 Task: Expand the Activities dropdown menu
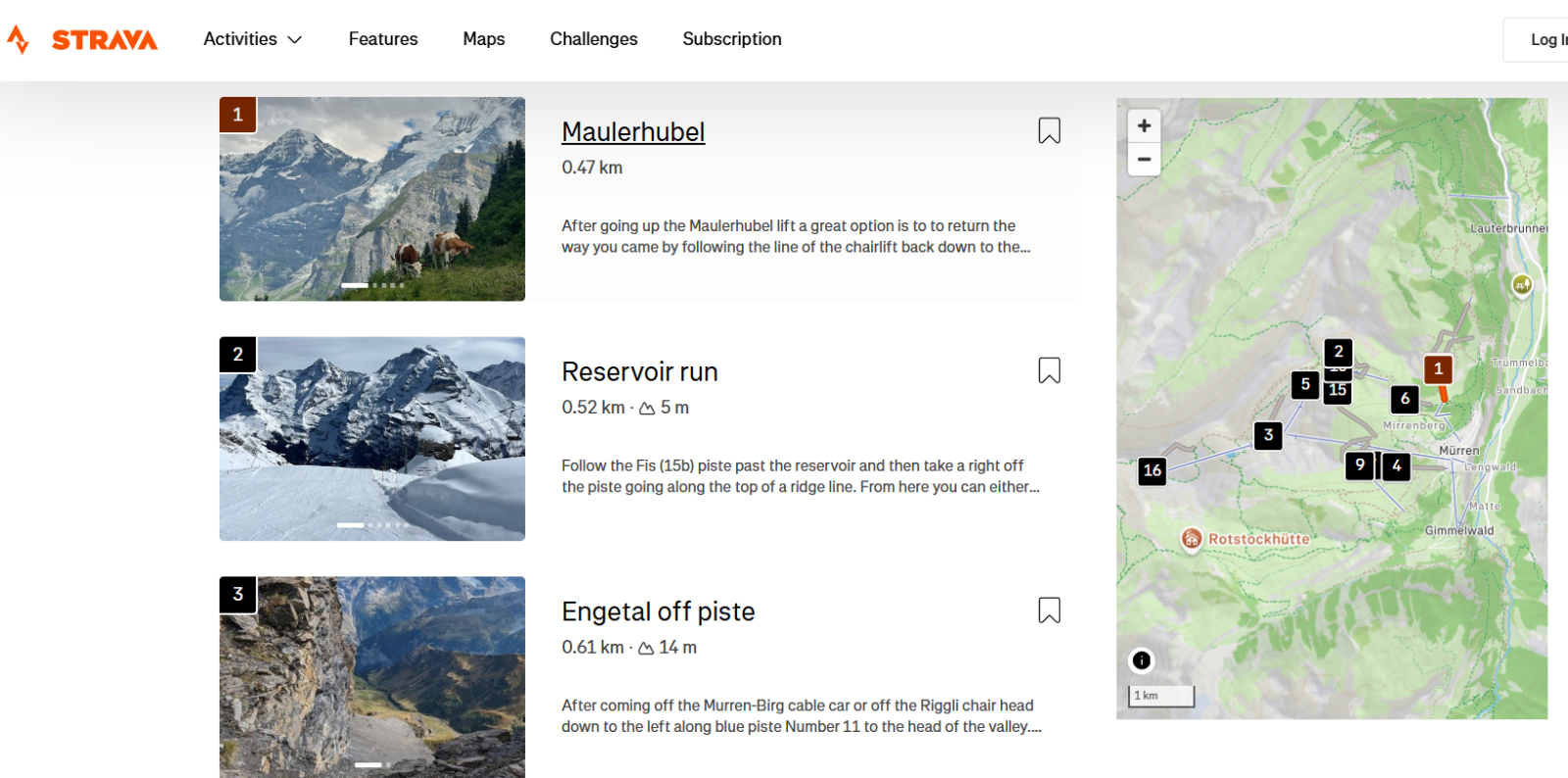253,39
